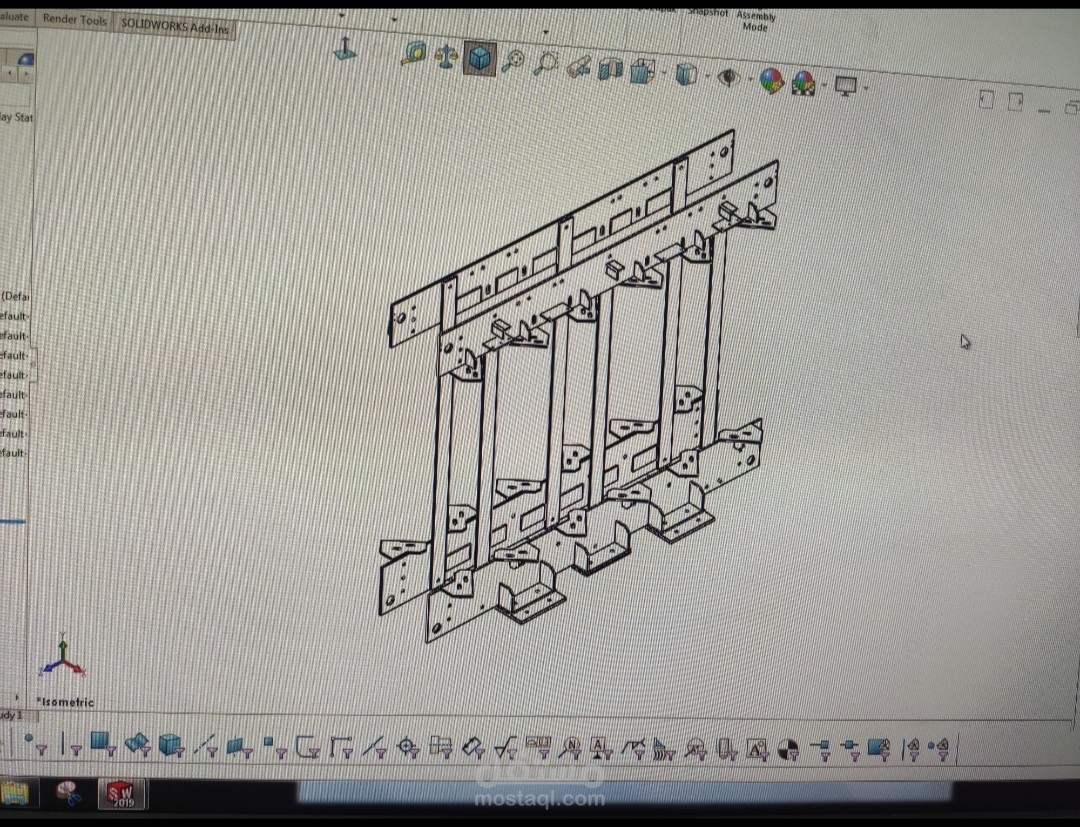Click the Filter Geometric Tolerances icon
Image resolution: width=1080 pixels, height=827 pixels.
539,748
